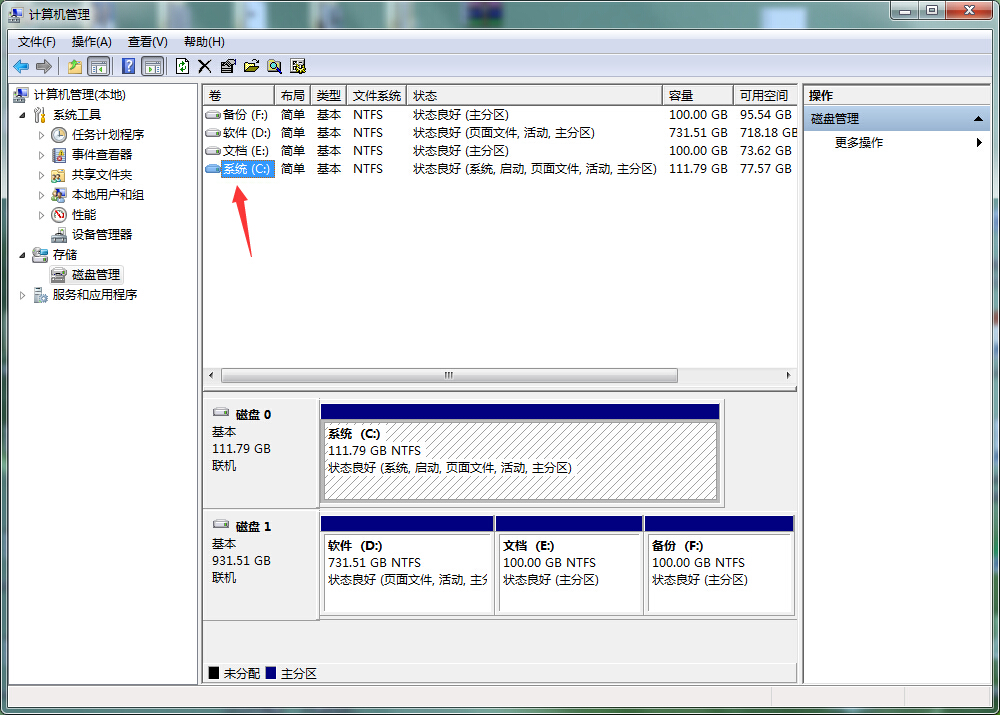Toggle the show/hide action pane button

pyautogui.click(x=152, y=66)
